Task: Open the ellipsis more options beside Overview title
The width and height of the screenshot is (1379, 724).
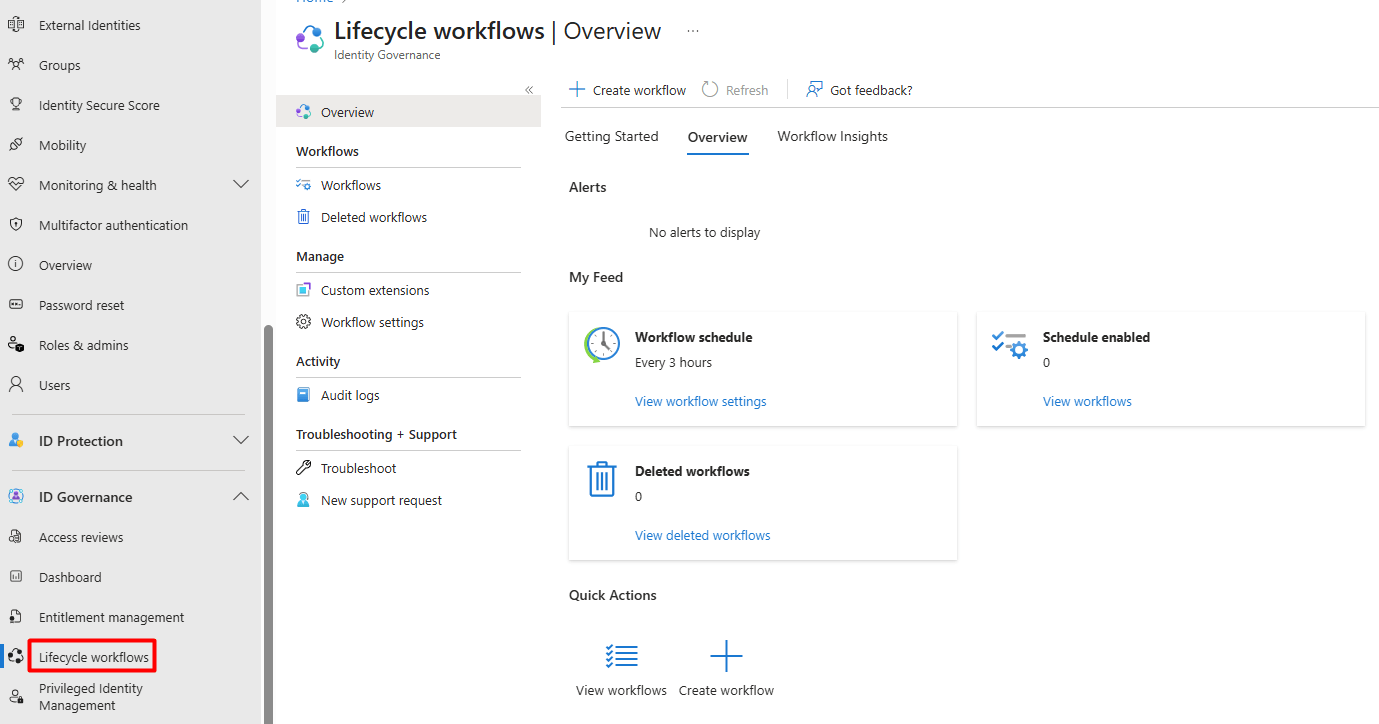Action: pos(693,31)
